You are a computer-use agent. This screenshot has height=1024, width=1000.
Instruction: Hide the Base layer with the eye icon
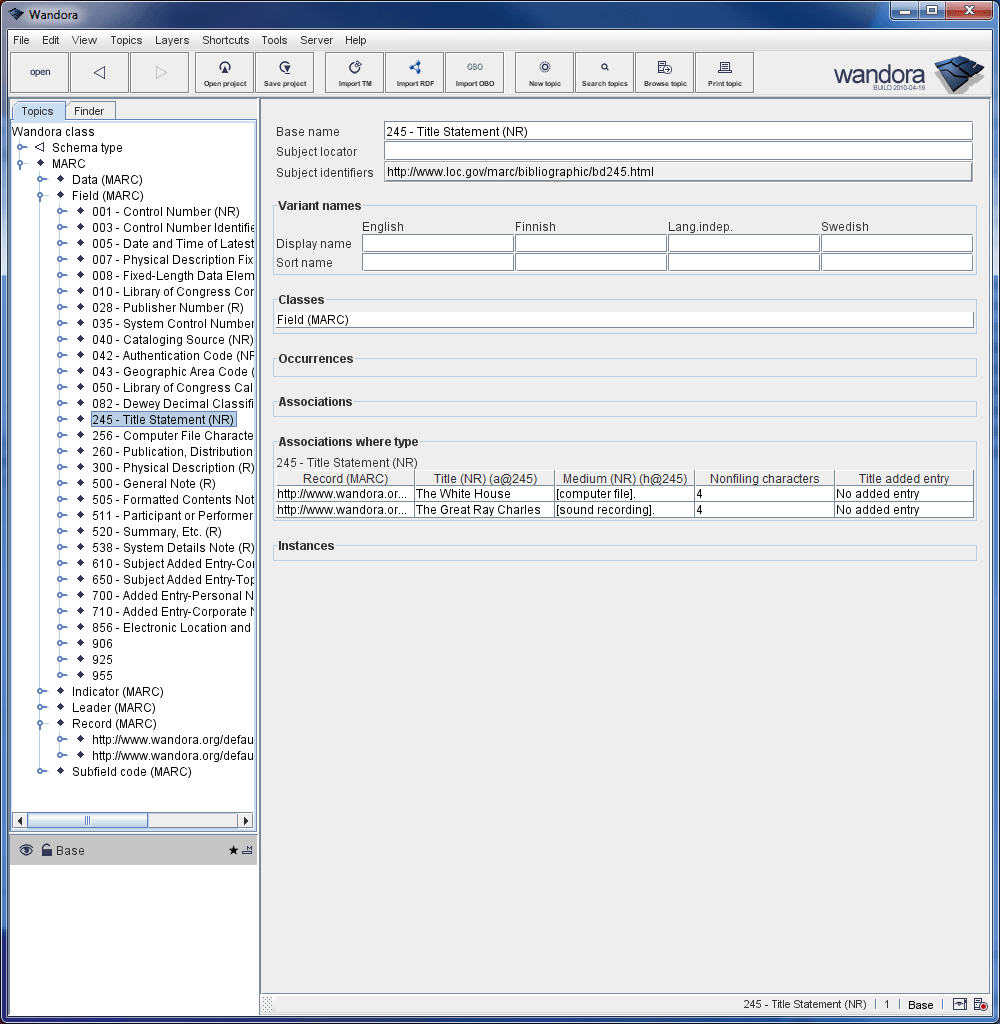pos(25,850)
